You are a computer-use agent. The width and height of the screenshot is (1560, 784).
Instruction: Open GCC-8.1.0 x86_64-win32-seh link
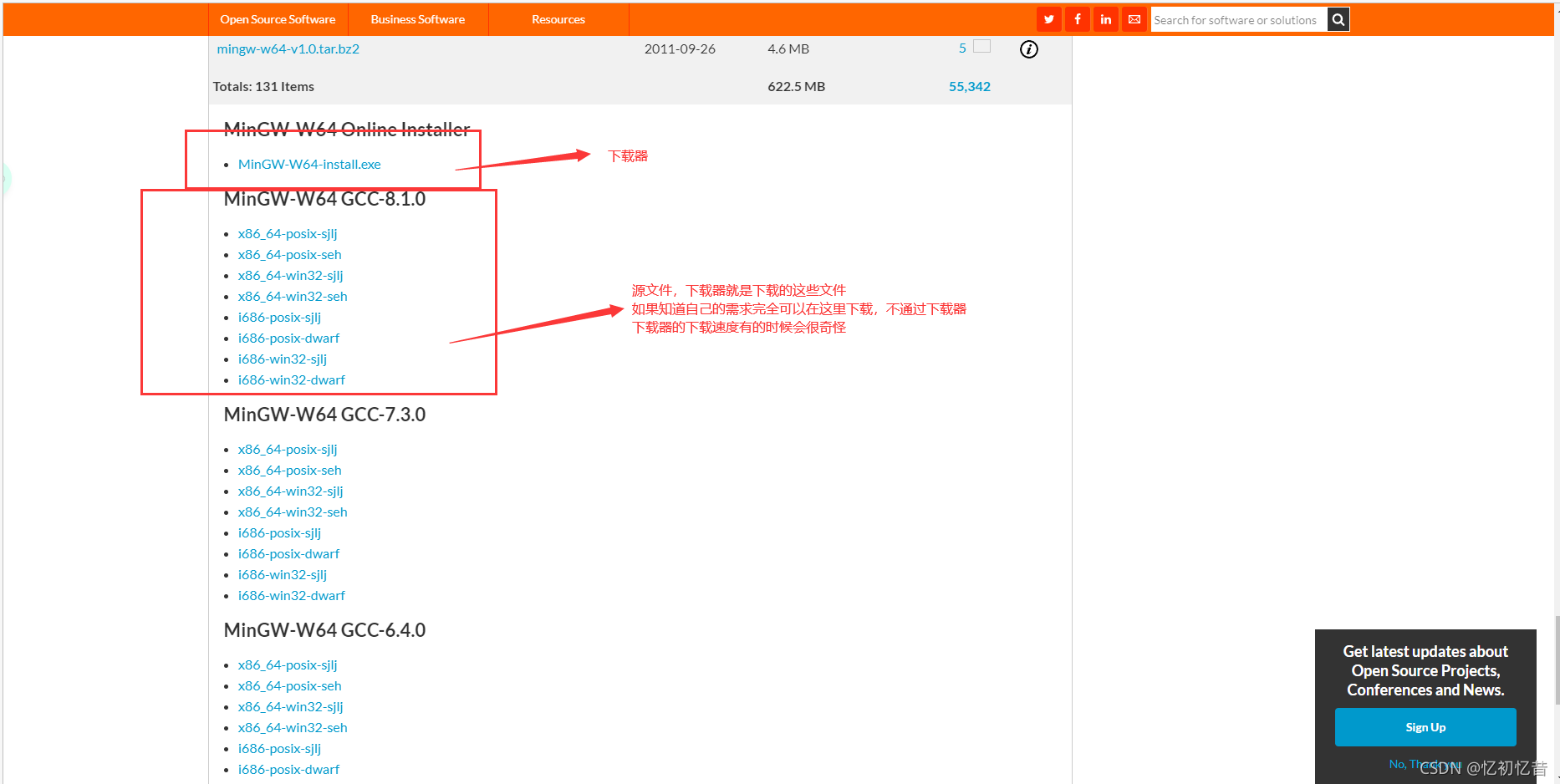coord(293,296)
